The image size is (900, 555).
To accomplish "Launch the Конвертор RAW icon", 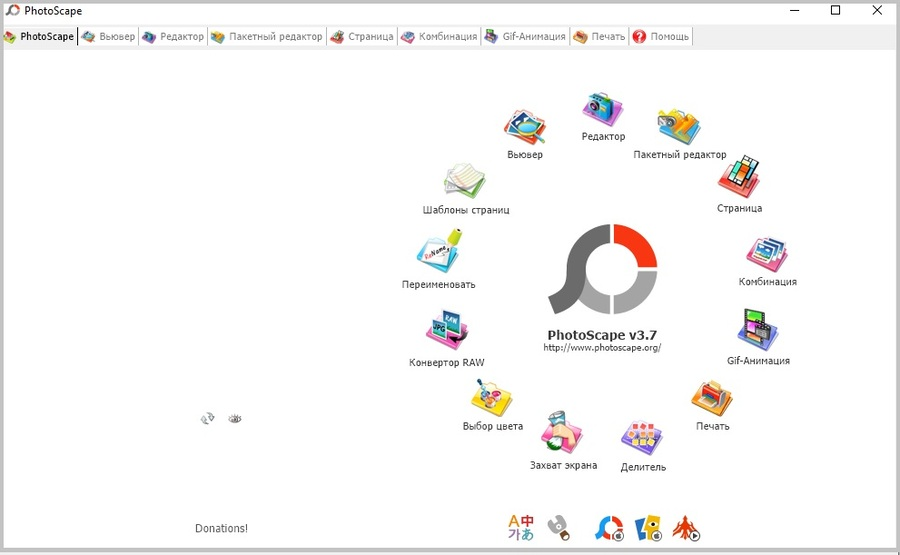I will (x=447, y=330).
